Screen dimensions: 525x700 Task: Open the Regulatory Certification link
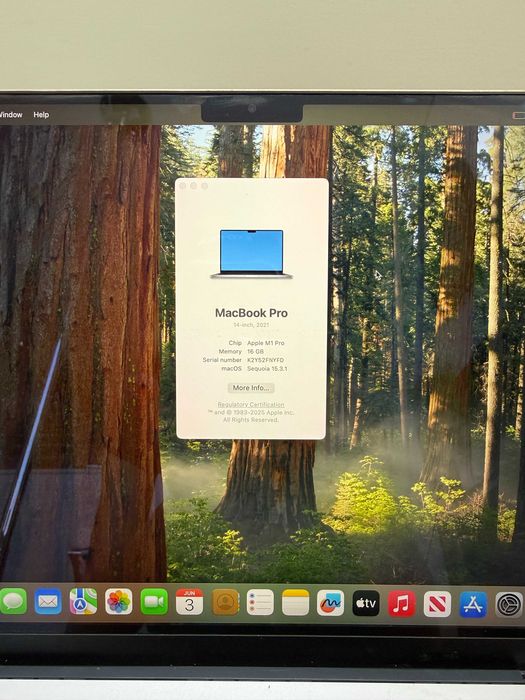click(x=251, y=404)
